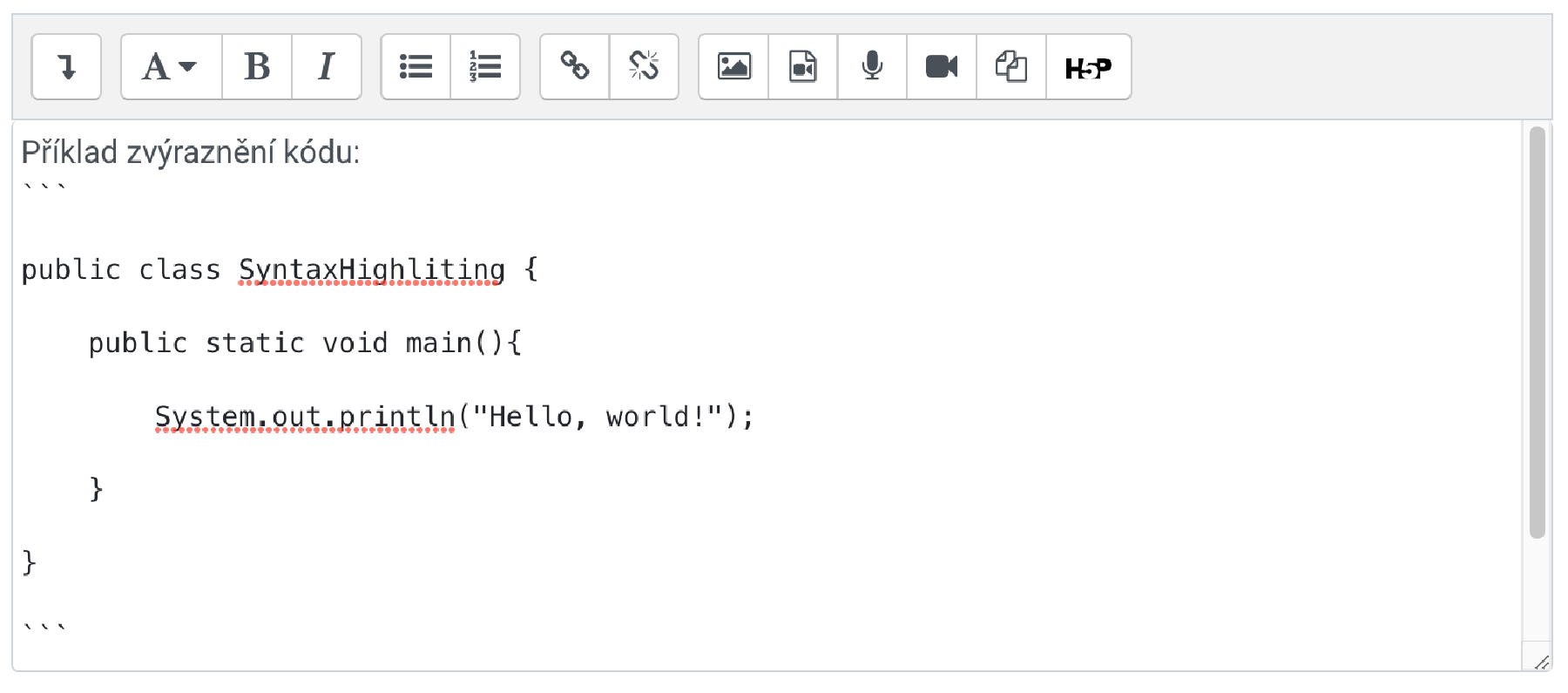Expand toolbar with the show more buttons arrow
The image size is (1568, 693).
(66, 67)
